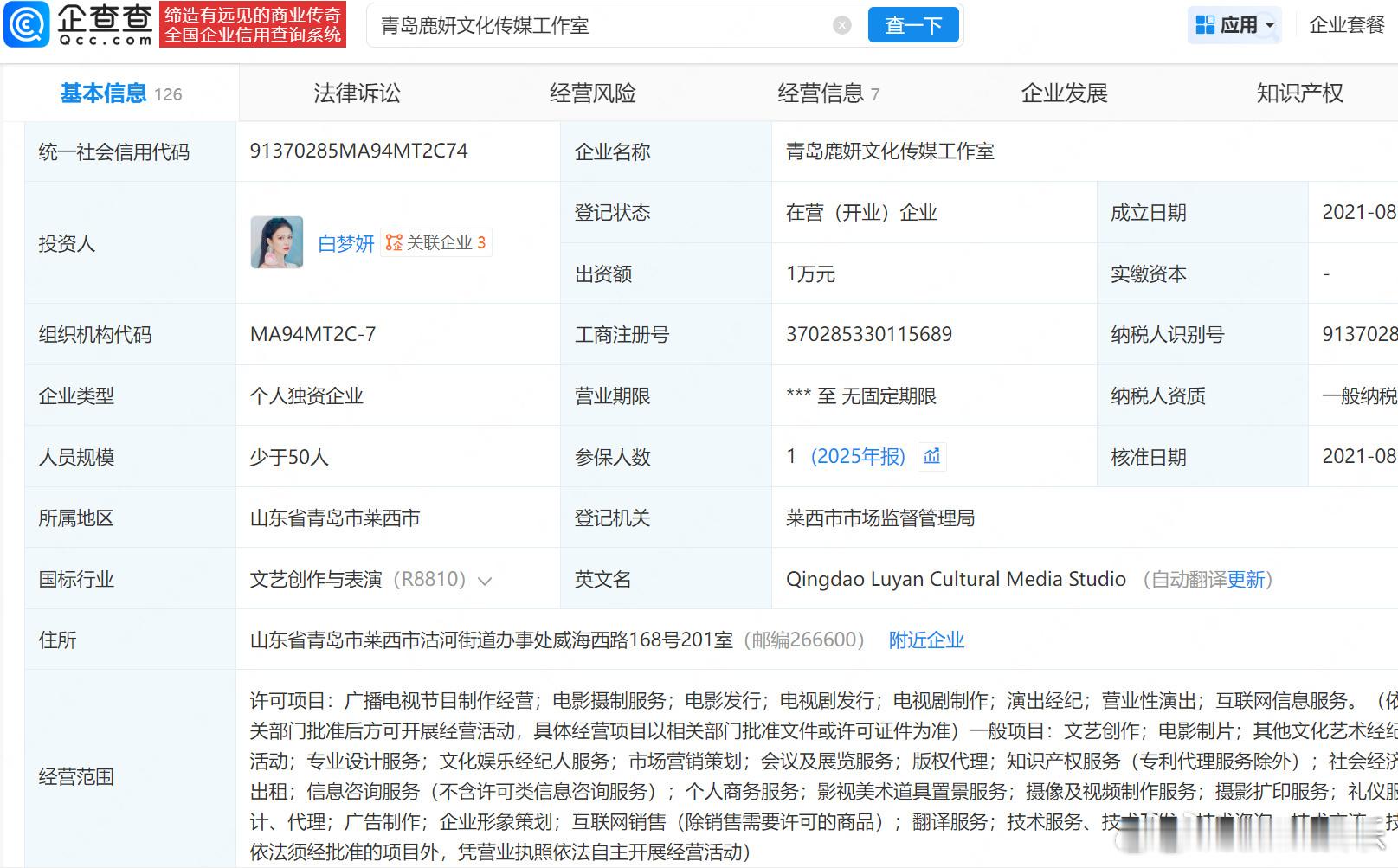
Task: Open the 2025年报 link
Action: (x=858, y=456)
